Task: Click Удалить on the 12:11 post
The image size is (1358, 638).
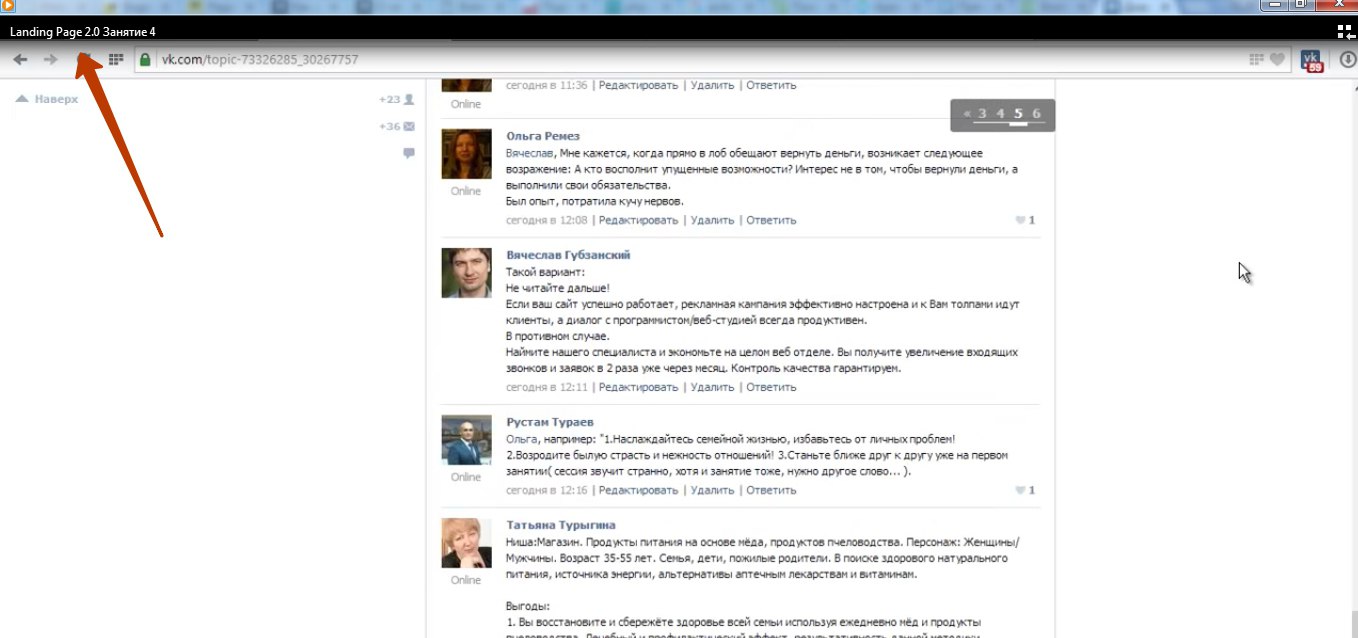Action: pyautogui.click(x=712, y=387)
